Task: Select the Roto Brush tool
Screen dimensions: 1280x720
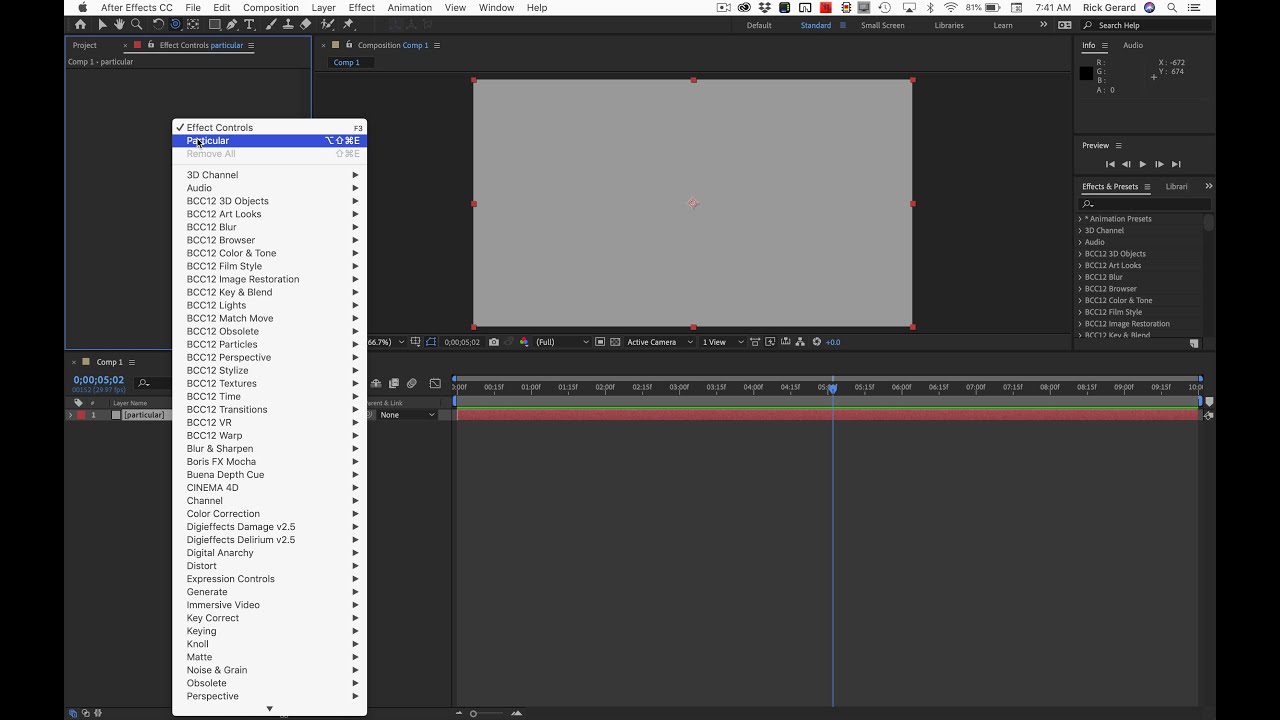Action: point(327,25)
